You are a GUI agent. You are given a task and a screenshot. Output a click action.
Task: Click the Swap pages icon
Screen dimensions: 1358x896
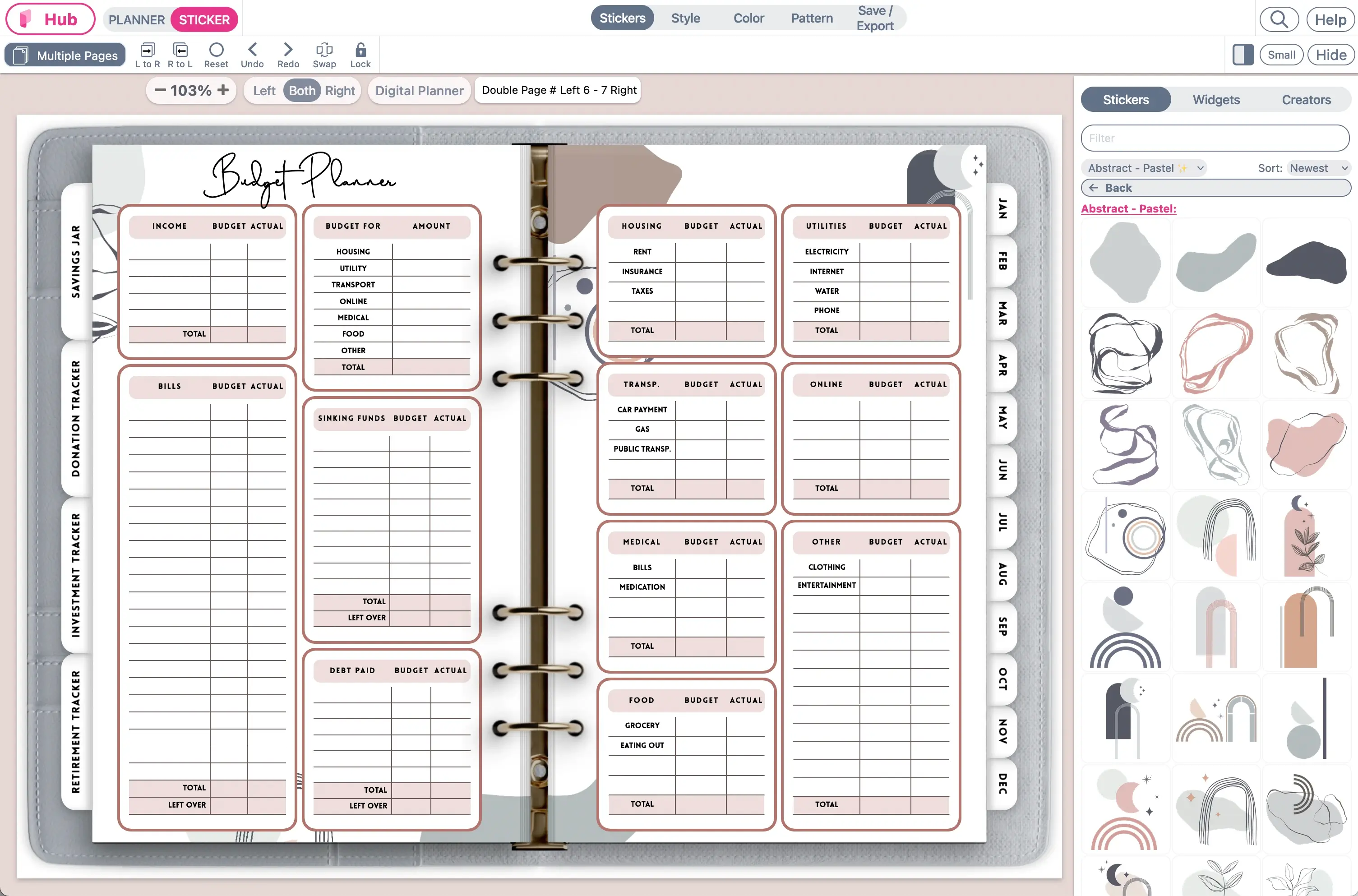323,54
